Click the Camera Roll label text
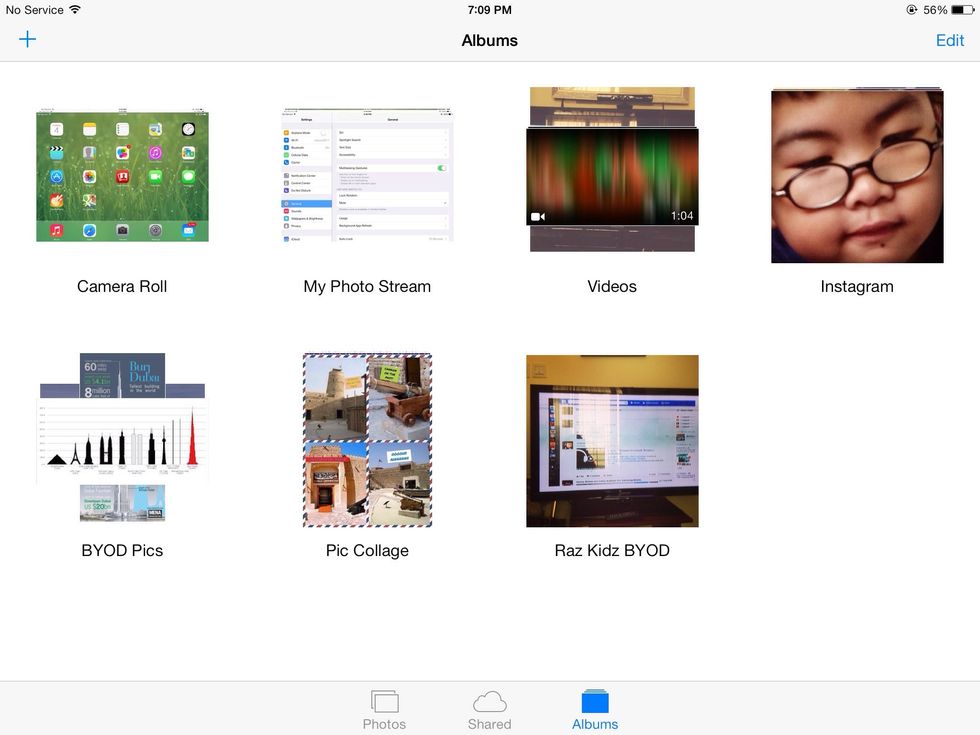This screenshot has height=735, width=980. click(122, 286)
